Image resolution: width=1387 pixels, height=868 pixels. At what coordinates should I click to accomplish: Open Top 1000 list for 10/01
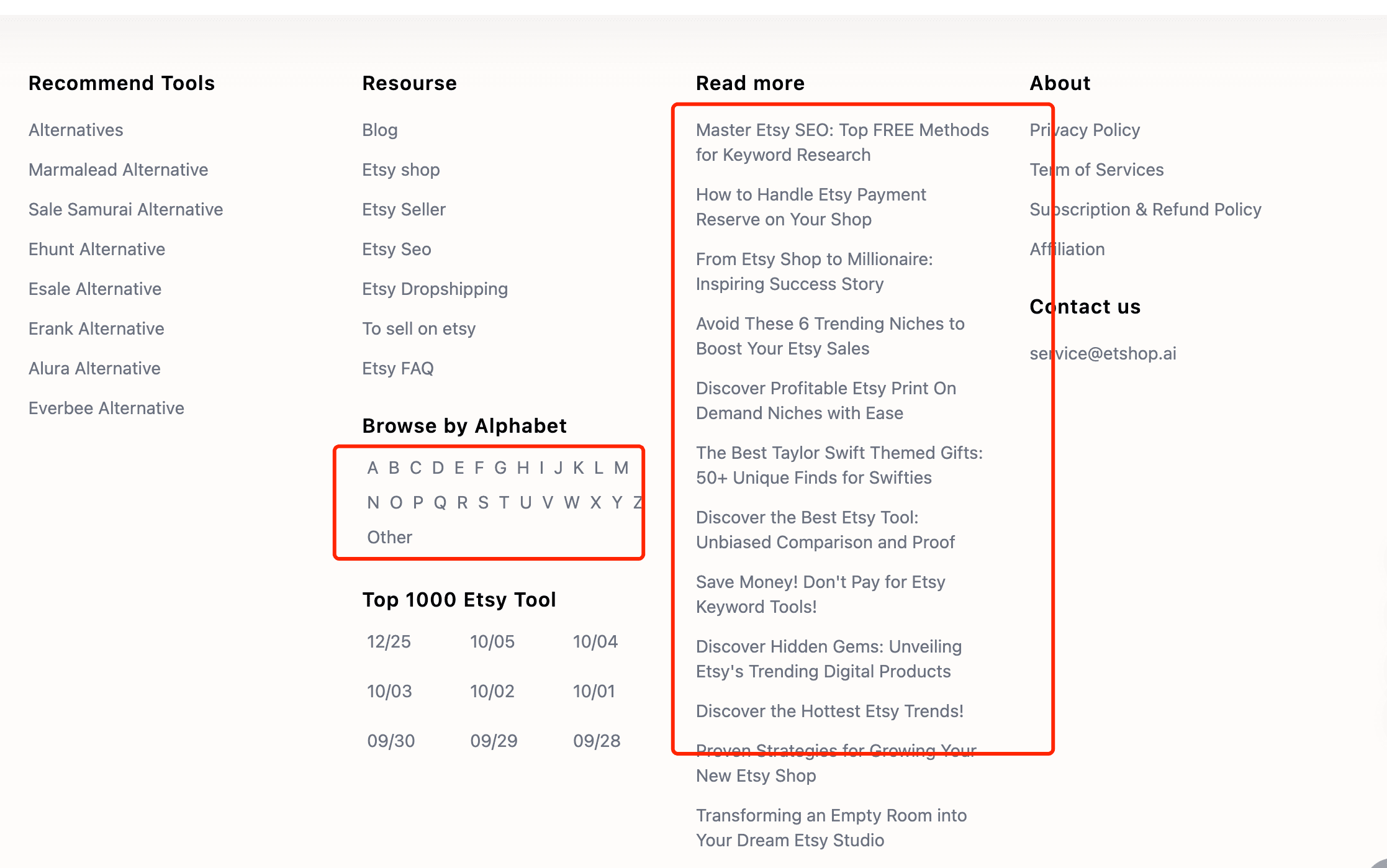(x=594, y=691)
